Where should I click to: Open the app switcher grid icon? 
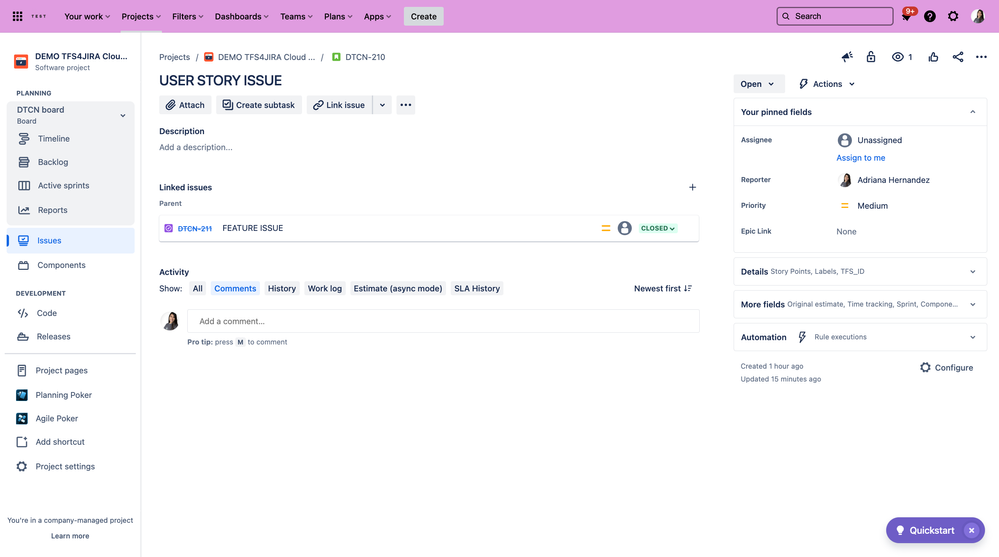pos(17,17)
